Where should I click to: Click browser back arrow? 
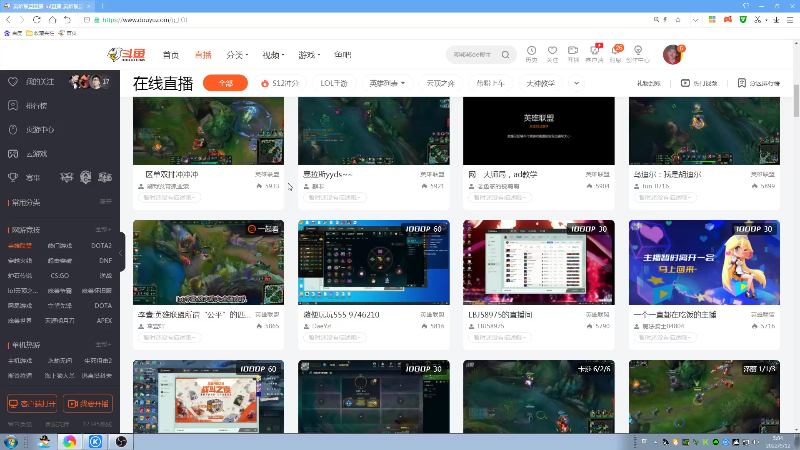click(x=9, y=19)
